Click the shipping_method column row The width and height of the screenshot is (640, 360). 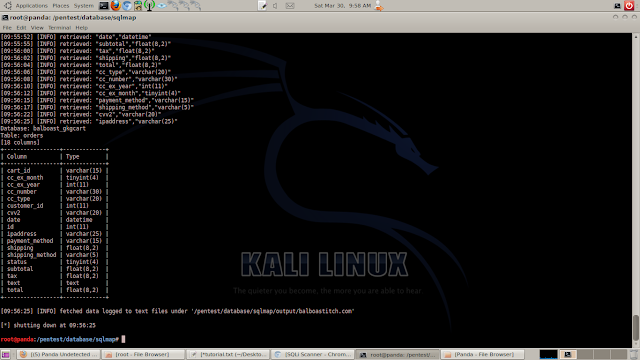(54, 255)
